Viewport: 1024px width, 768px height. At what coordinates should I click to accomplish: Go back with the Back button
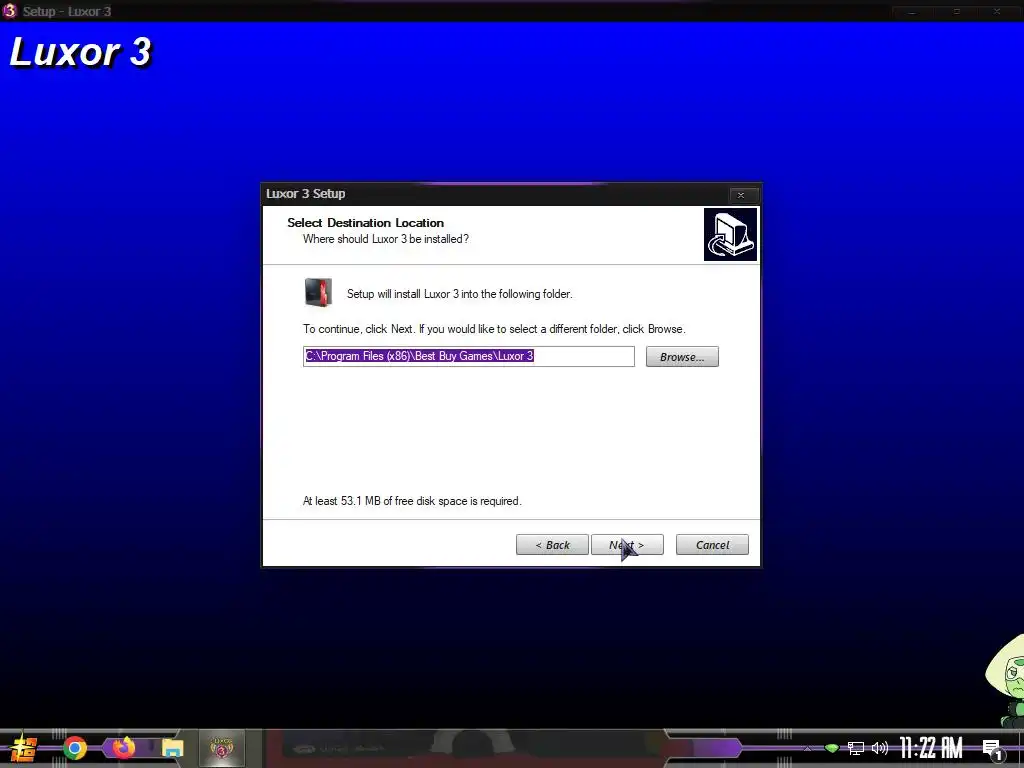552,545
